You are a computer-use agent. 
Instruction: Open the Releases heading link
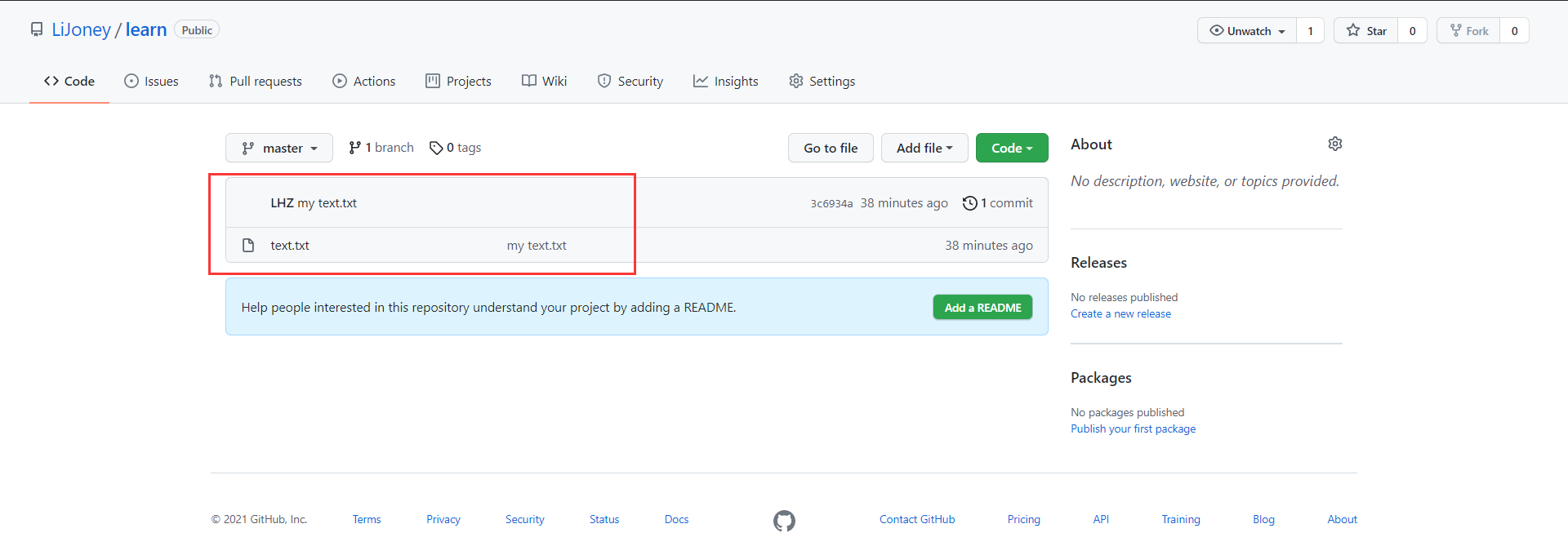(1098, 263)
